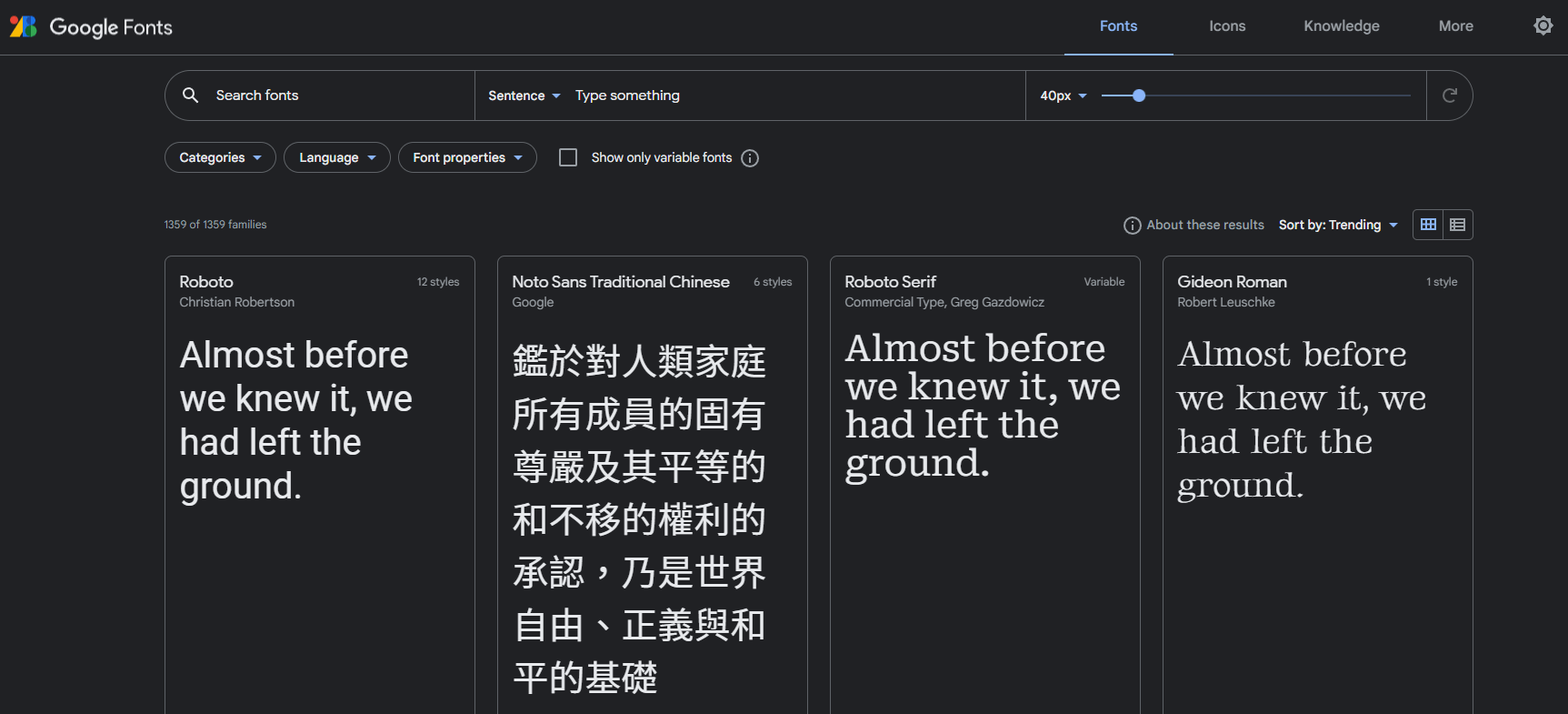Change Sort by: Trending option

click(1337, 225)
